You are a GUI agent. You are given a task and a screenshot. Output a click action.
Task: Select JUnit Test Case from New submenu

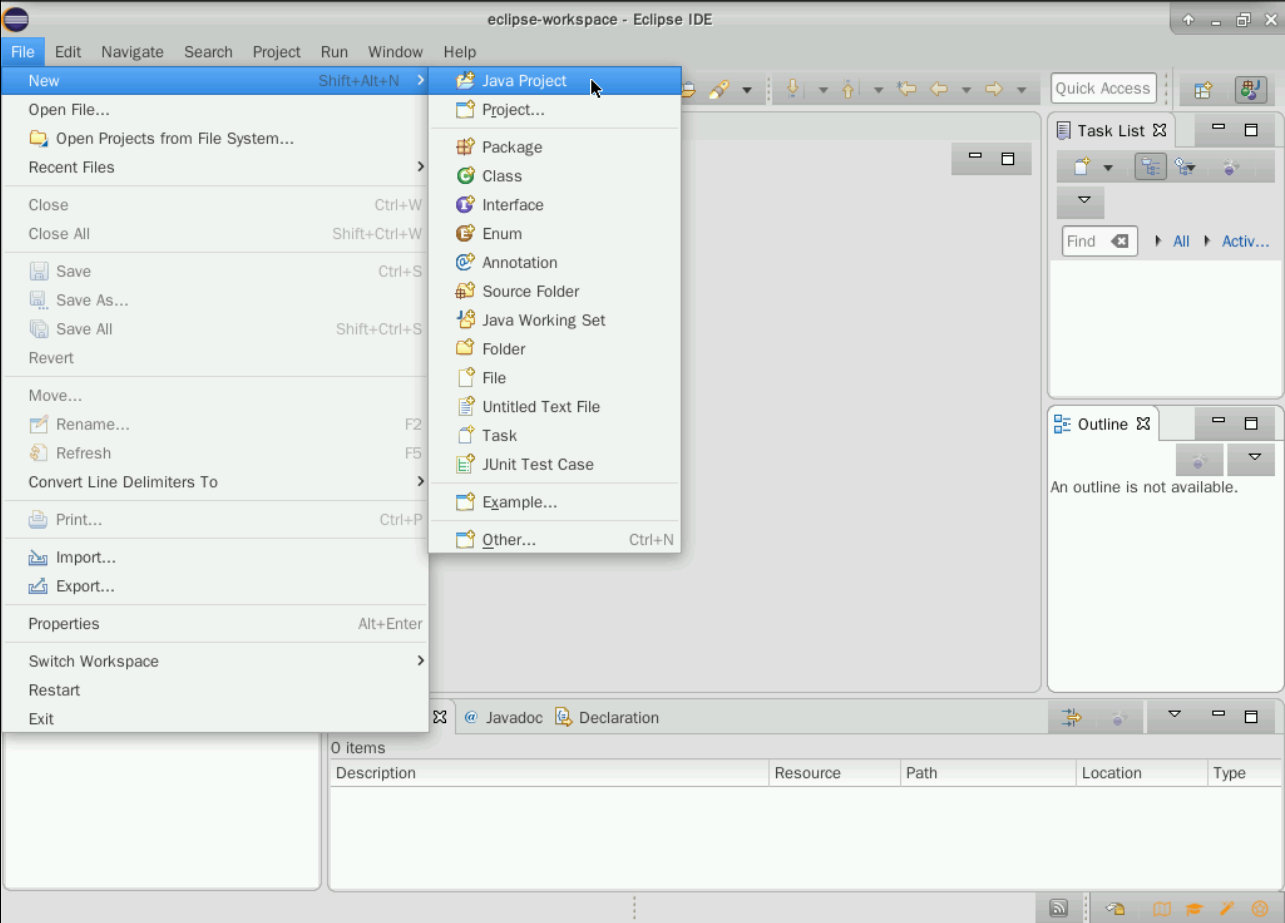(x=537, y=465)
